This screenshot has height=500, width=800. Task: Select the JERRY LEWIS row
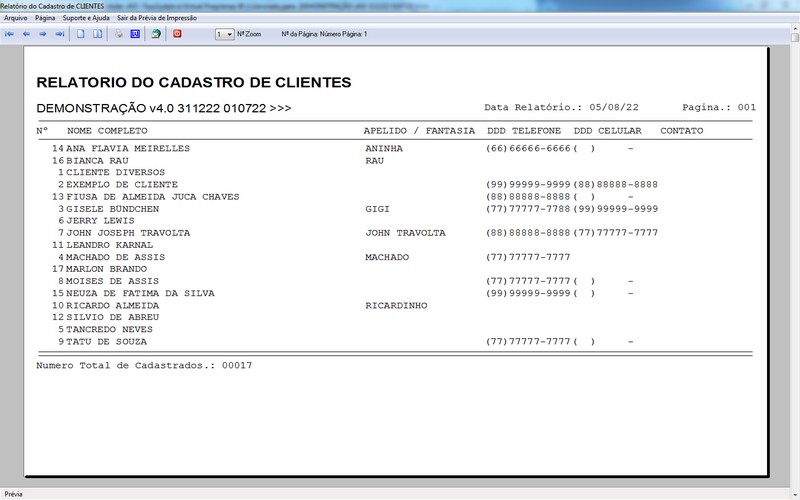[101, 221]
